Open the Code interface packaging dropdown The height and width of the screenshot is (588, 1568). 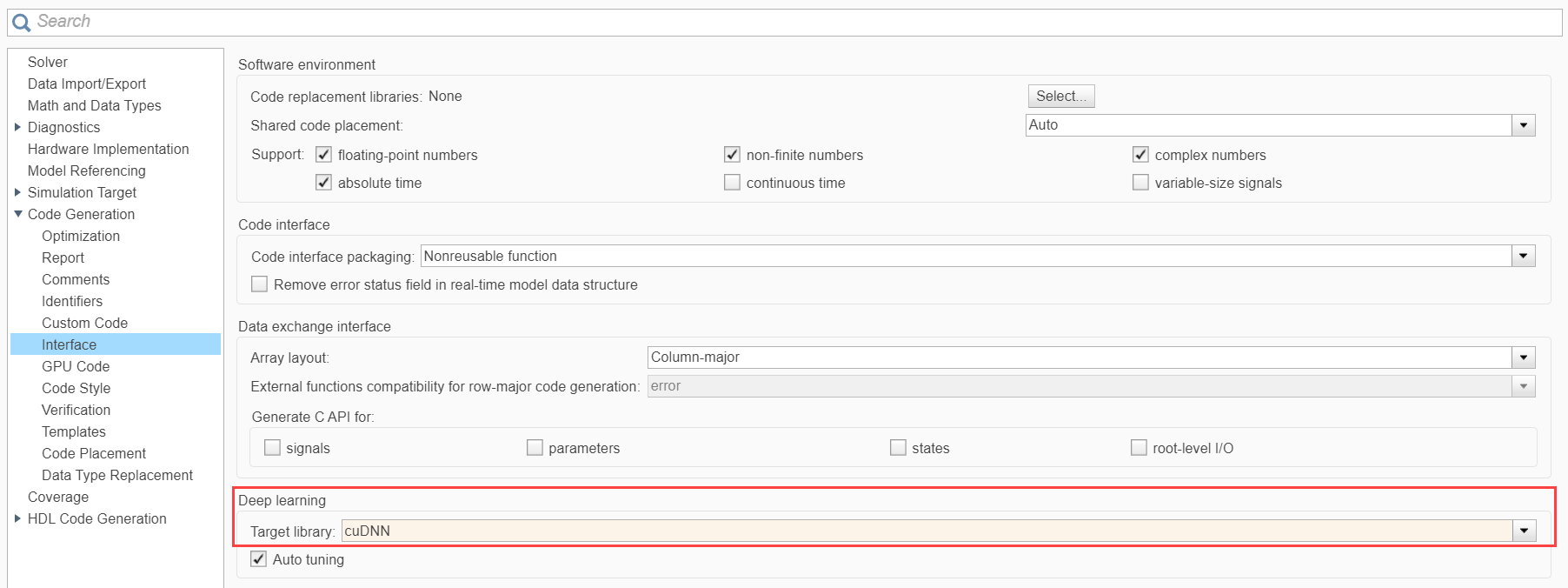click(x=1523, y=257)
